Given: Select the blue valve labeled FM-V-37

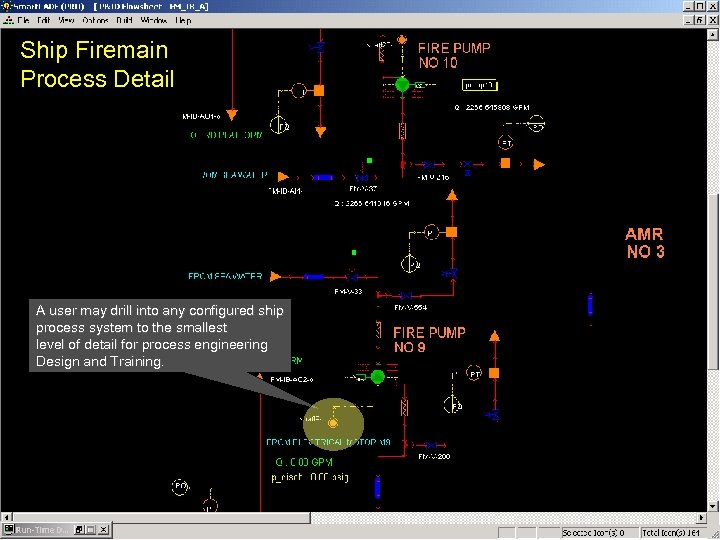Looking at the screenshot, I should (x=362, y=177).
